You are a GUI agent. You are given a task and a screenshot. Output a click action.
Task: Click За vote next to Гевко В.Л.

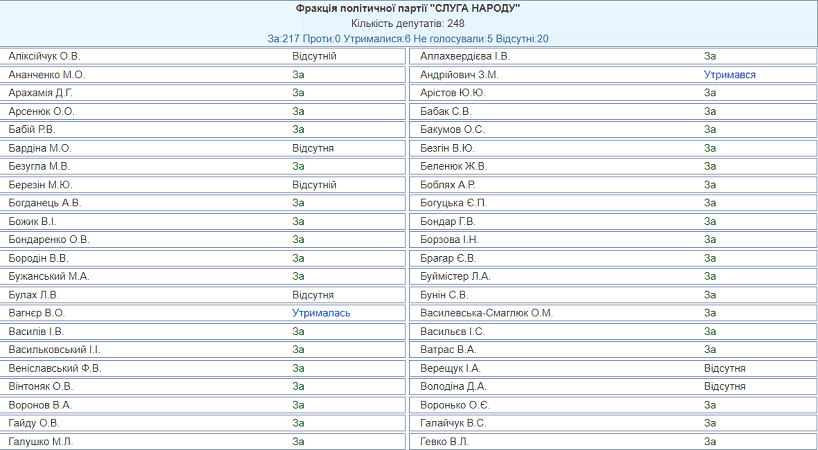pos(709,442)
